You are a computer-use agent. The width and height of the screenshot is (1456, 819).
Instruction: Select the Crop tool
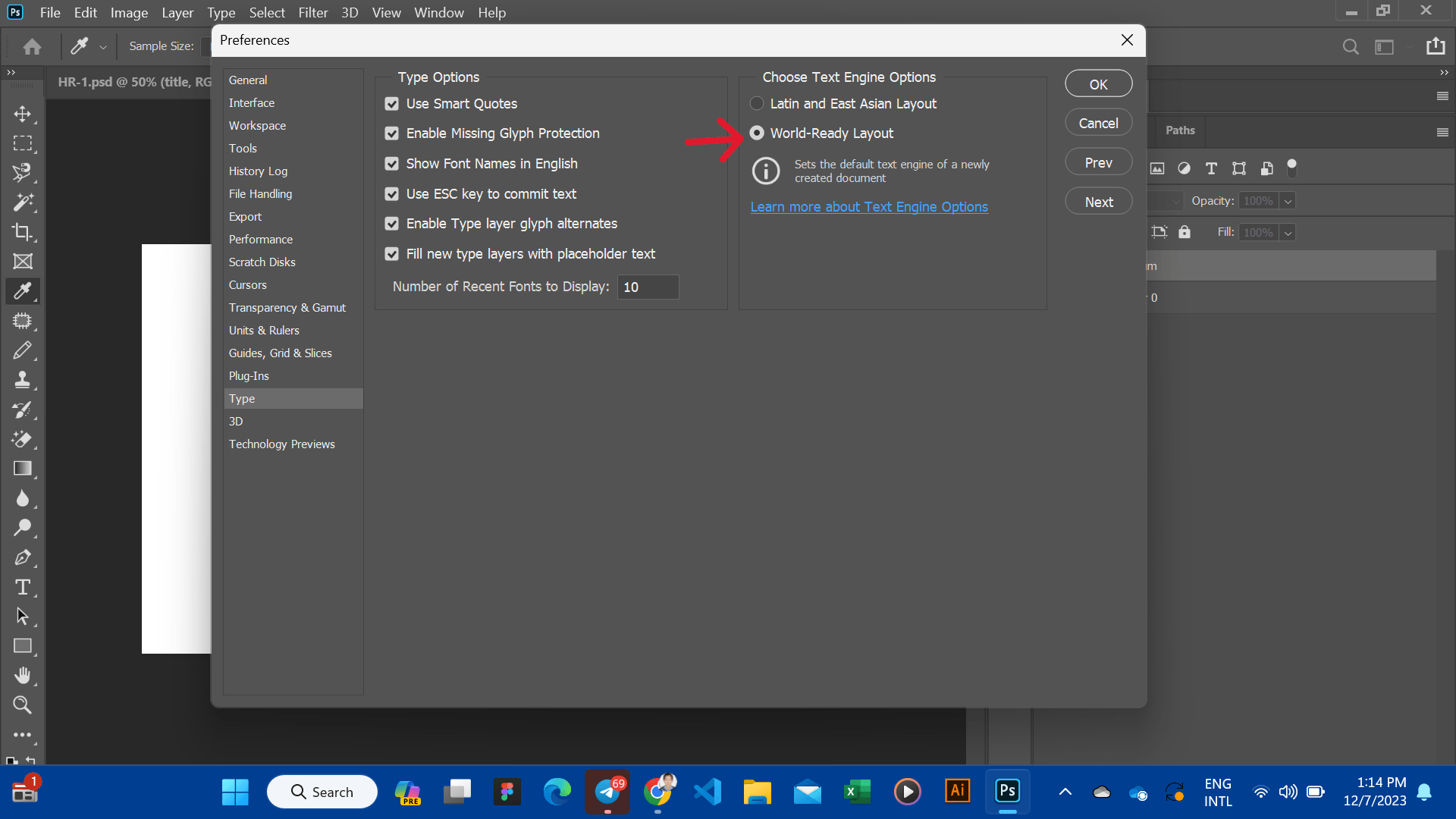[23, 232]
